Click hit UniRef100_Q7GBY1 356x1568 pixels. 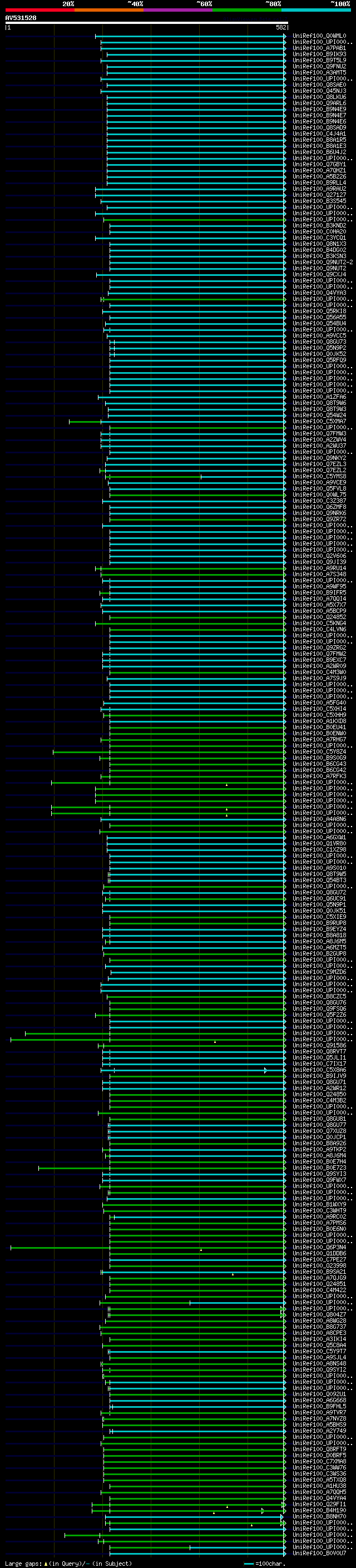pos(319,164)
